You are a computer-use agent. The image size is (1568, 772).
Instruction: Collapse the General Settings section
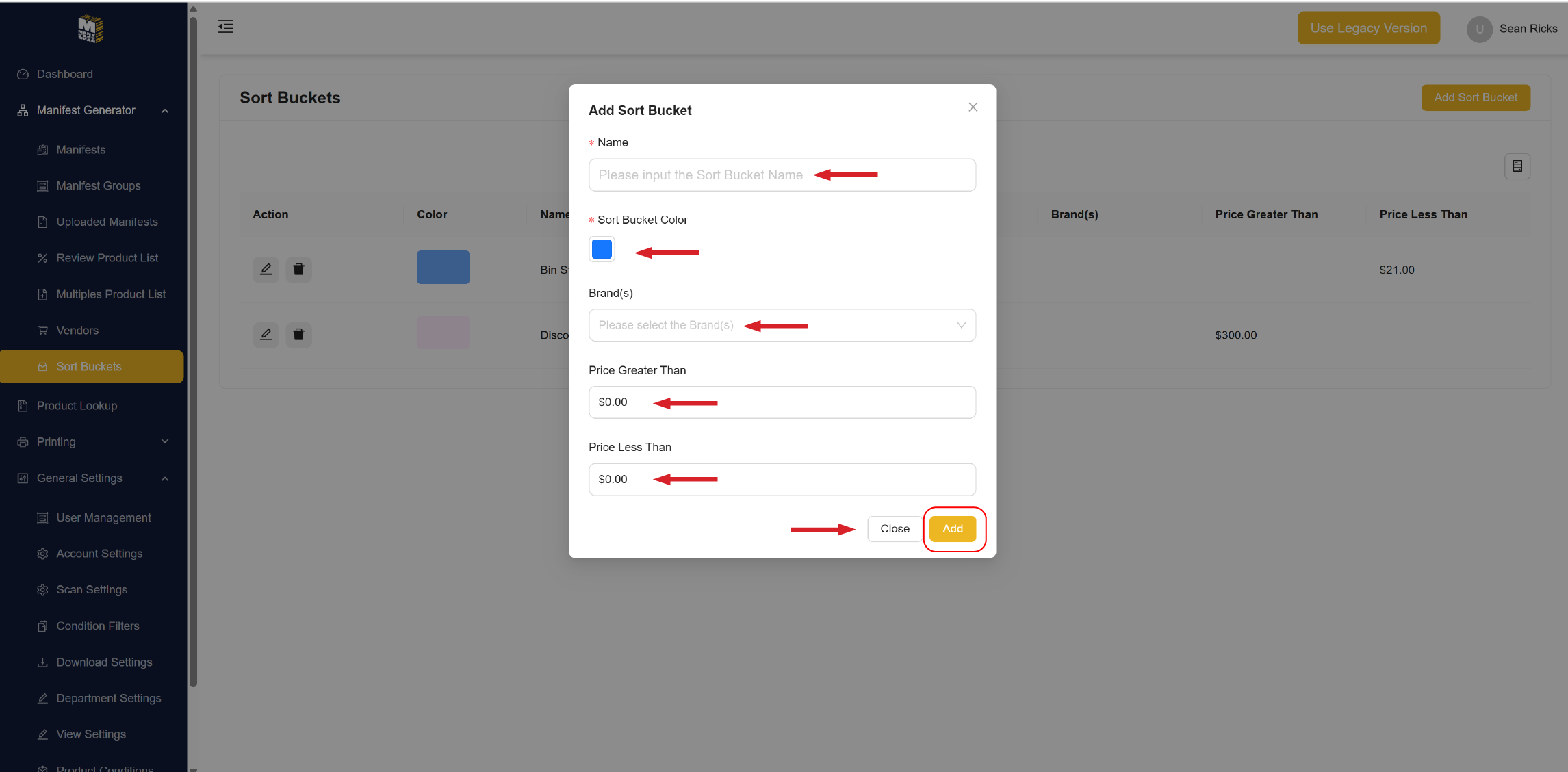click(x=164, y=478)
